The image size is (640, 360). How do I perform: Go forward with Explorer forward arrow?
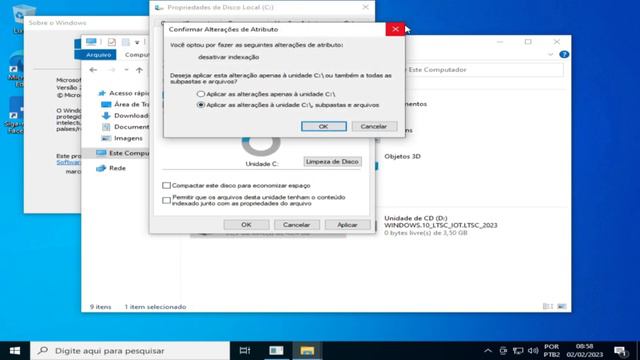(x=111, y=70)
